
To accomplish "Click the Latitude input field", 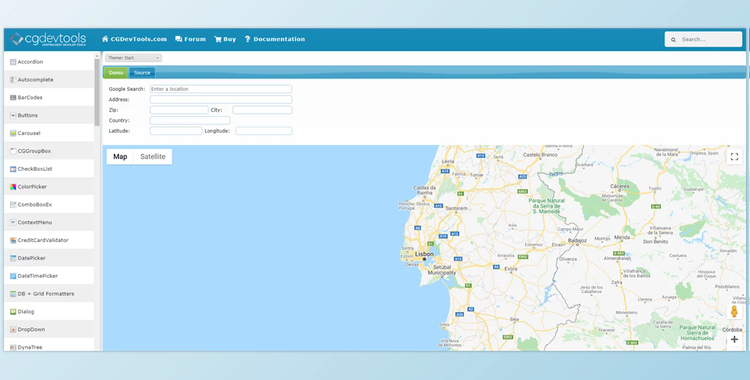I will click(176, 131).
